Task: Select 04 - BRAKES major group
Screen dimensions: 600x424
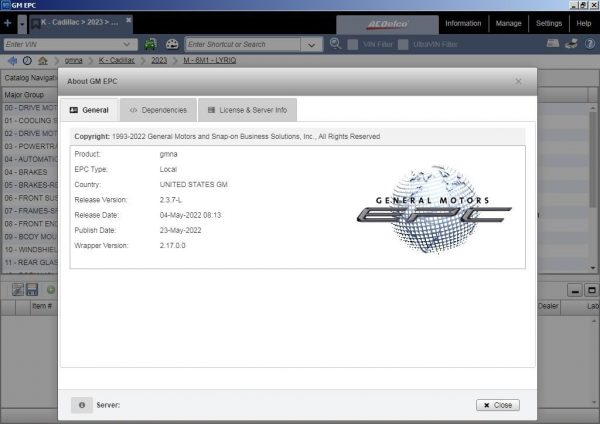Action: point(30,172)
